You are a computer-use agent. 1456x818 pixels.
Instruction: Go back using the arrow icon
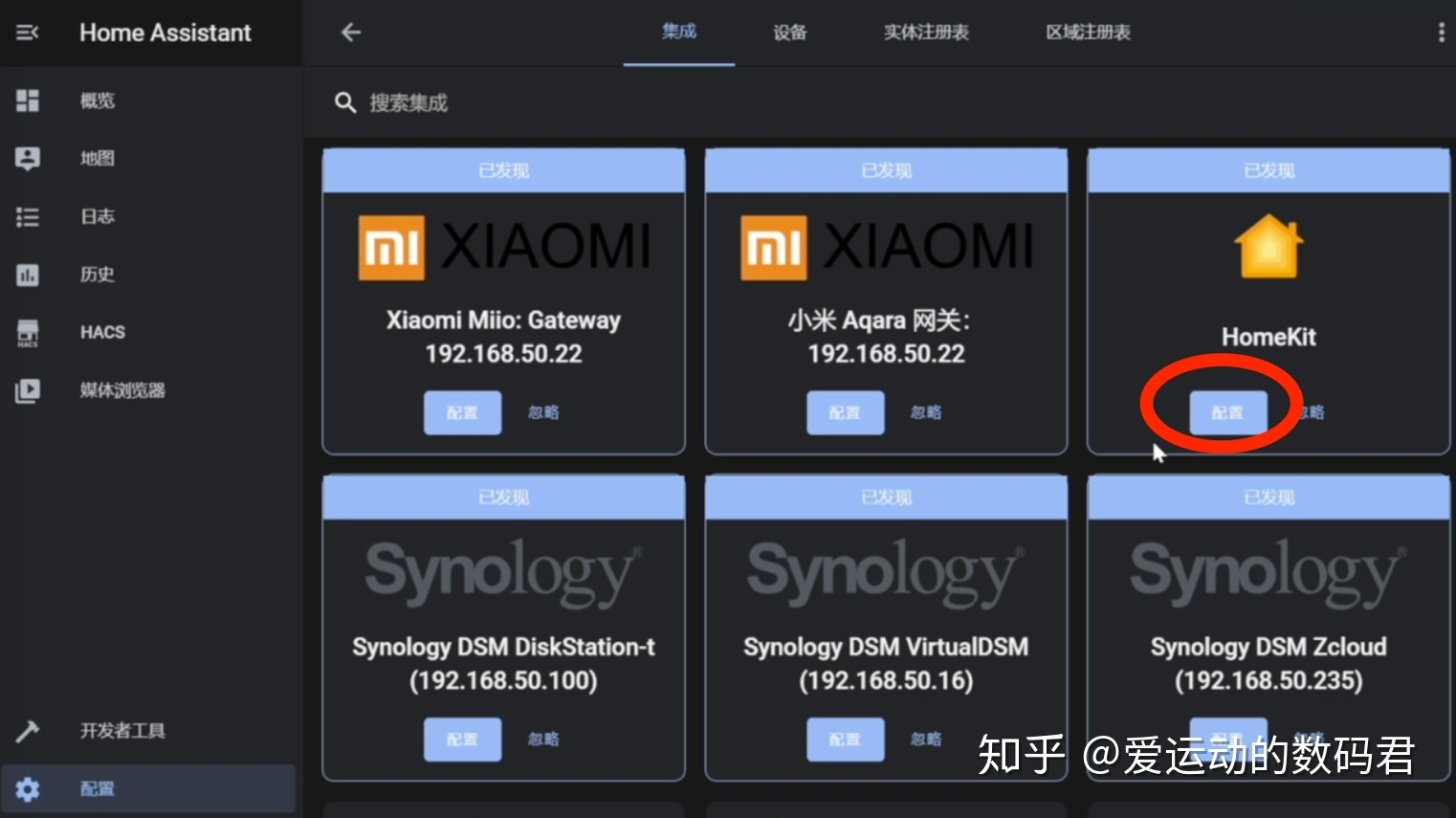[x=351, y=33]
